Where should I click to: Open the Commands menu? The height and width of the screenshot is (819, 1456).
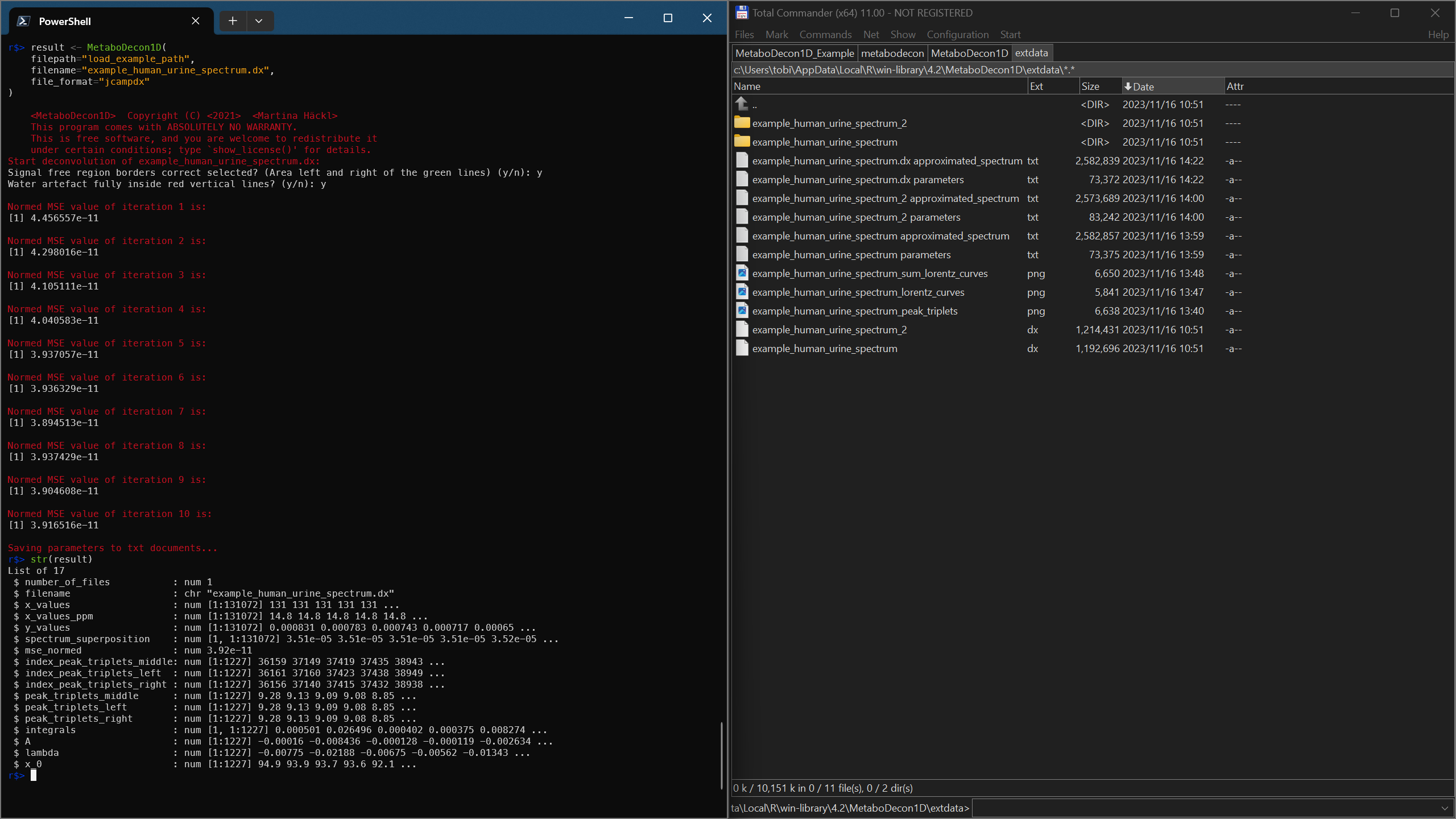pyautogui.click(x=825, y=35)
